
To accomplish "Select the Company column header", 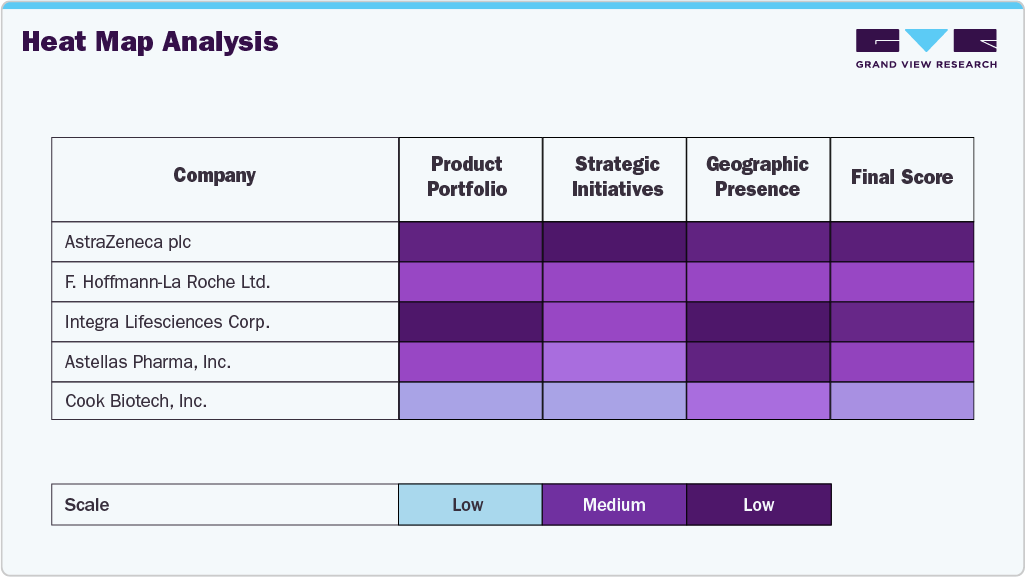I will pyautogui.click(x=215, y=176).
